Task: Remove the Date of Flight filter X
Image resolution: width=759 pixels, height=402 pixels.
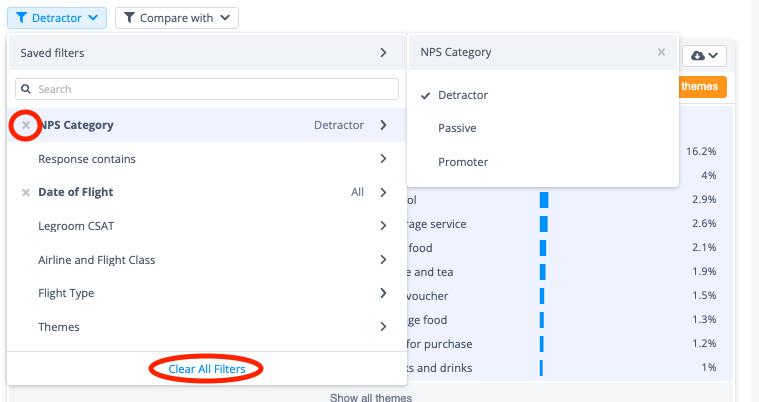Action: coord(26,192)
